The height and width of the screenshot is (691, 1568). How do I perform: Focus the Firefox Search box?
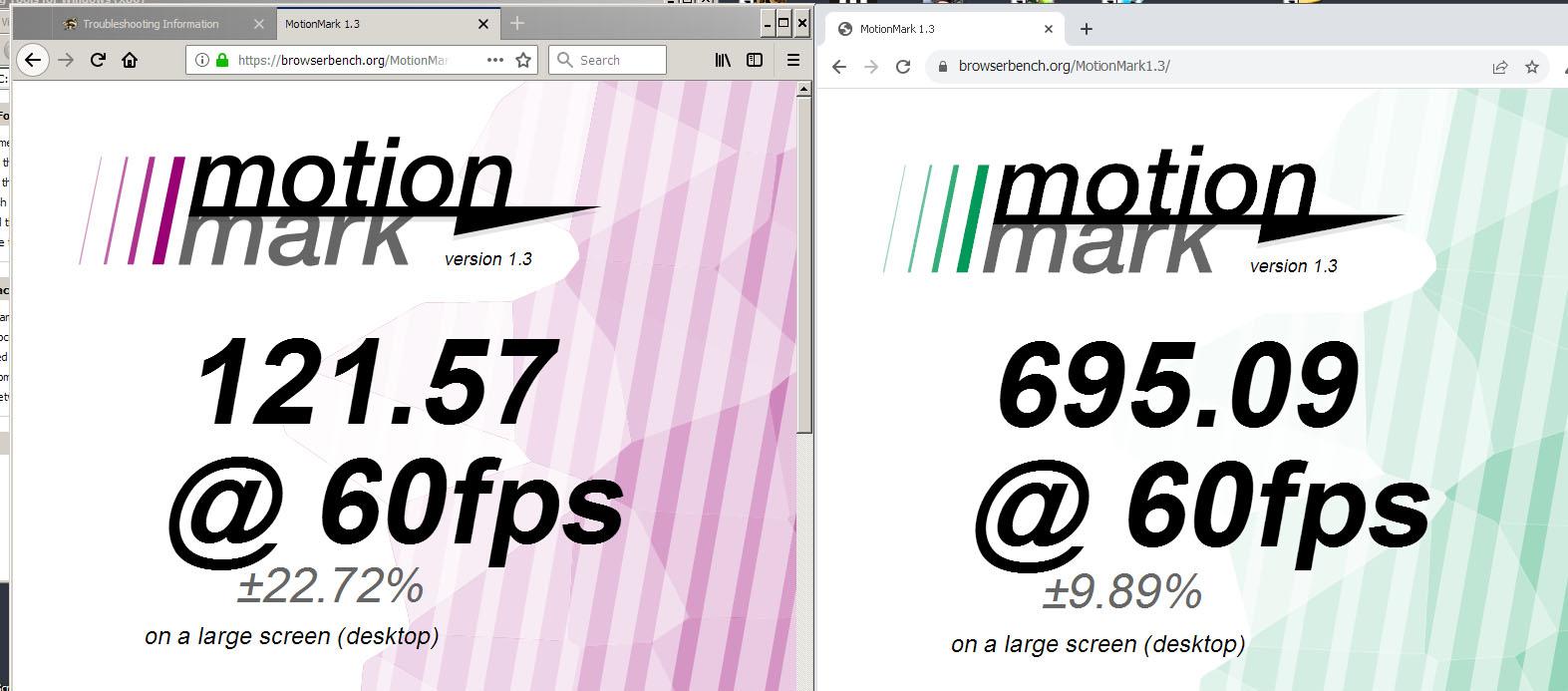[607, 60]
